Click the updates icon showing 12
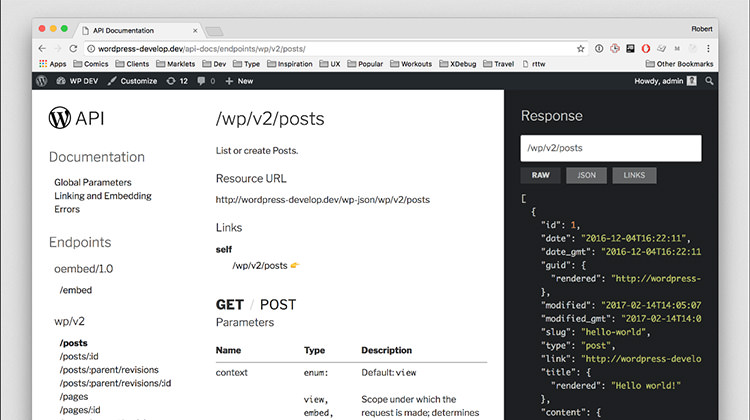 click(x=177, y=81)
